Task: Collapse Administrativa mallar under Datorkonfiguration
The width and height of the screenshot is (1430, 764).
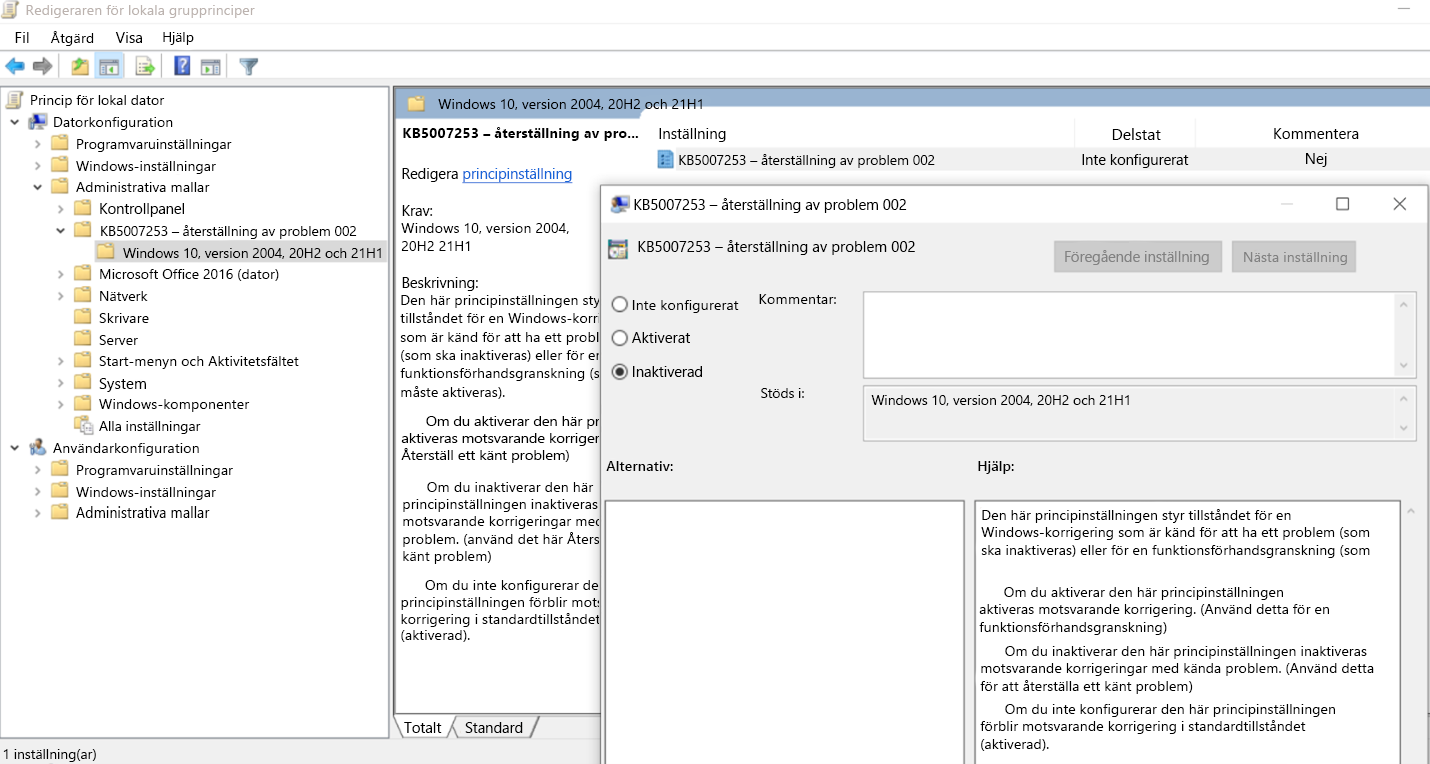Action: pos(38,187)
